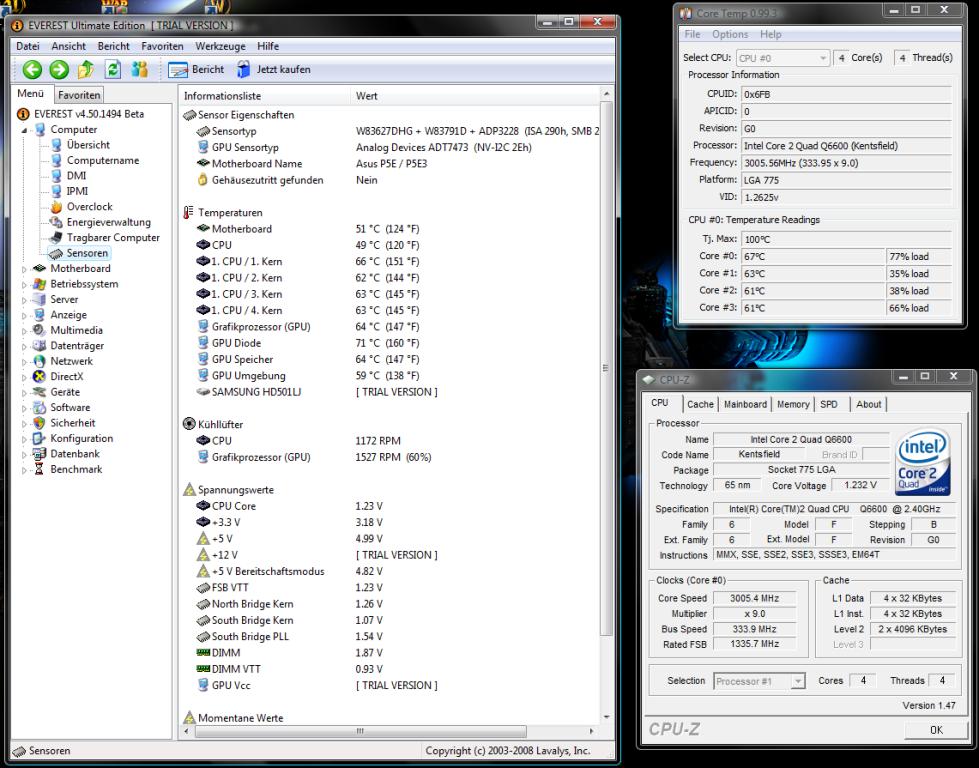Click the Refresh icon in EVEREST toolbar
The width and height of the screenshot is (979, 768).
click(x=112, y=69)
